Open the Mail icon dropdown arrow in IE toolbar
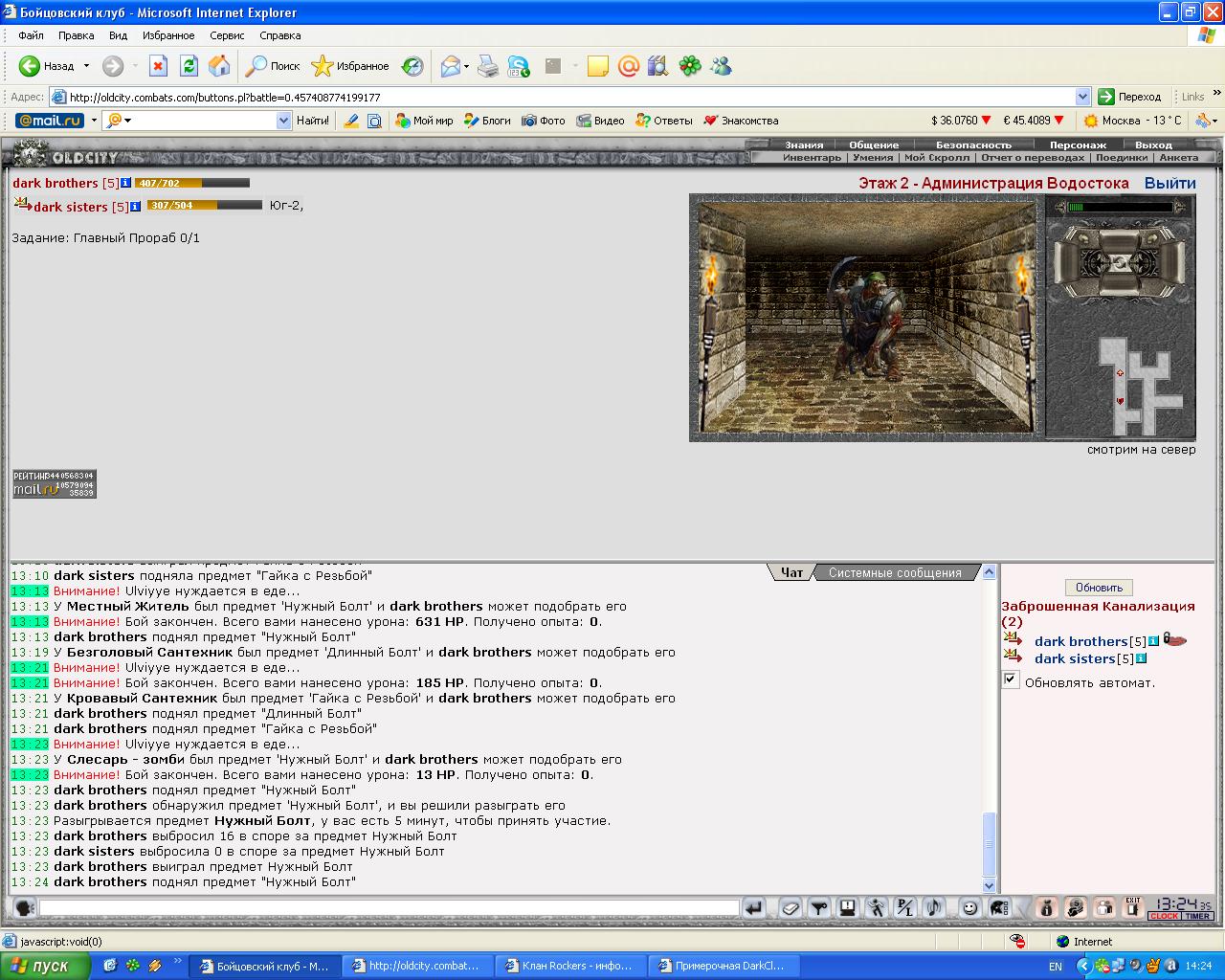The height and width of the screenshot is (980, 1225). [466, 66]
